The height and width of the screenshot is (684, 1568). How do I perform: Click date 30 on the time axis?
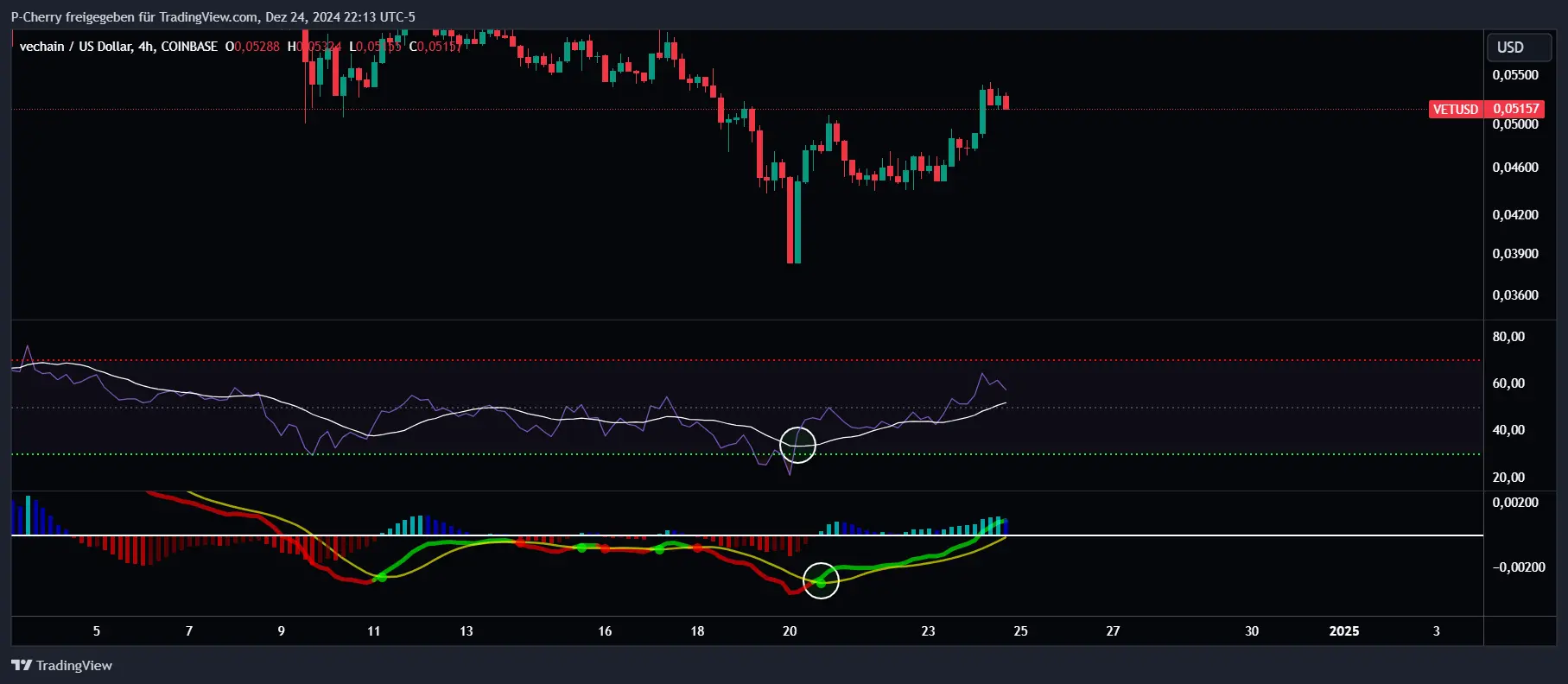tap(1251, 631)
